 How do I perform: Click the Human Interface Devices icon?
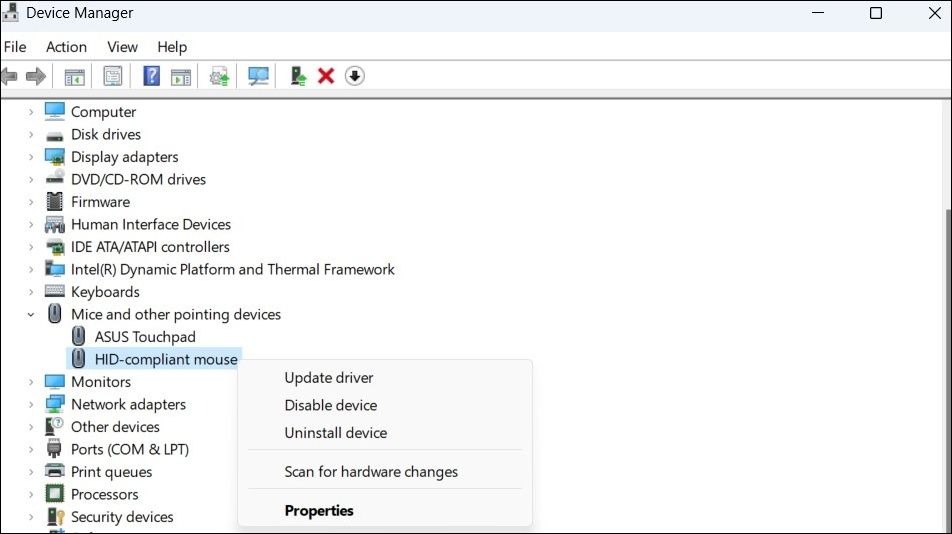(x=55, y=225)
